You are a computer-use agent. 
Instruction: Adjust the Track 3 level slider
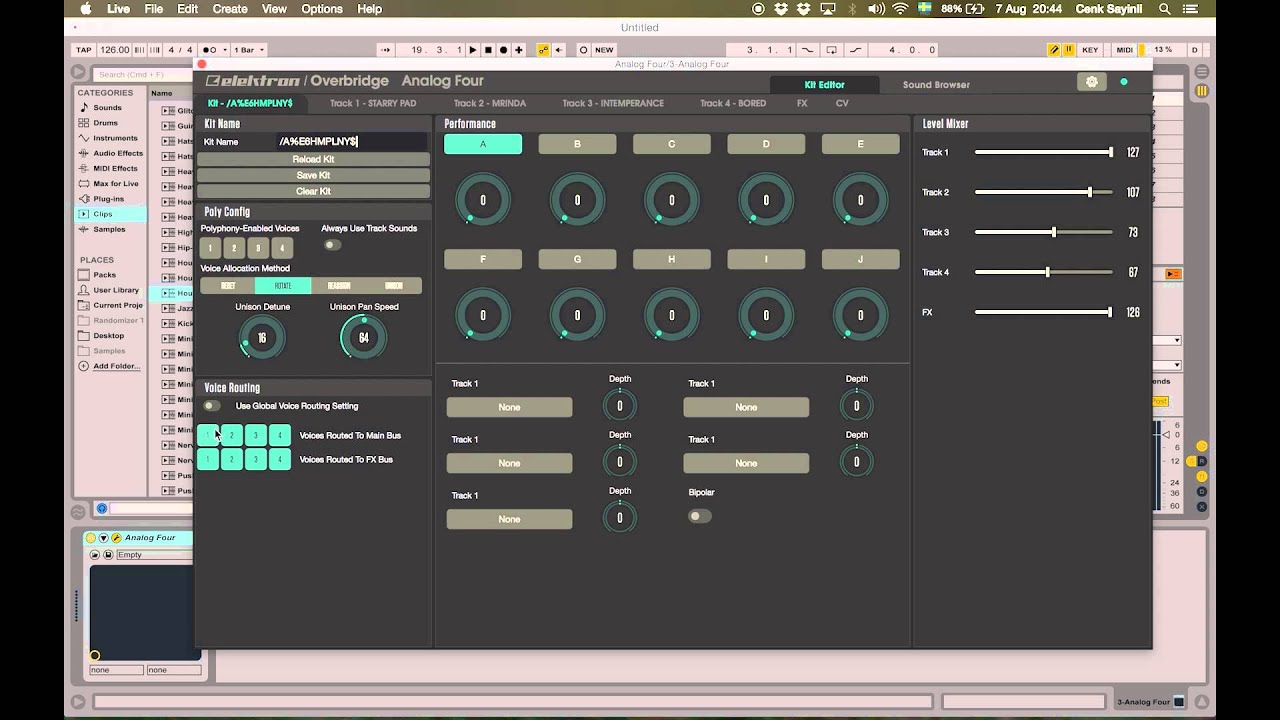tap(1044, 232)
